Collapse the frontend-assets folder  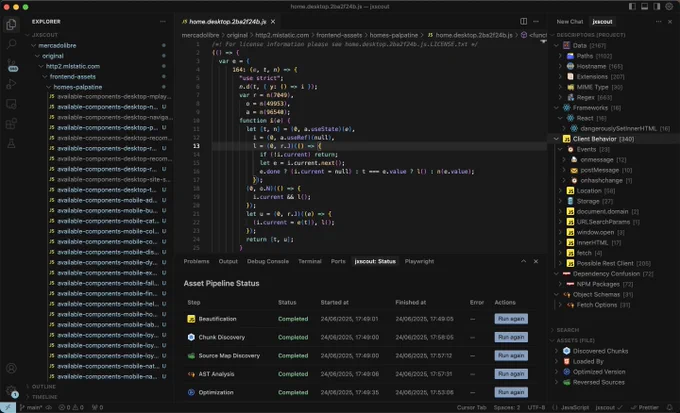[x=45, y=77]
